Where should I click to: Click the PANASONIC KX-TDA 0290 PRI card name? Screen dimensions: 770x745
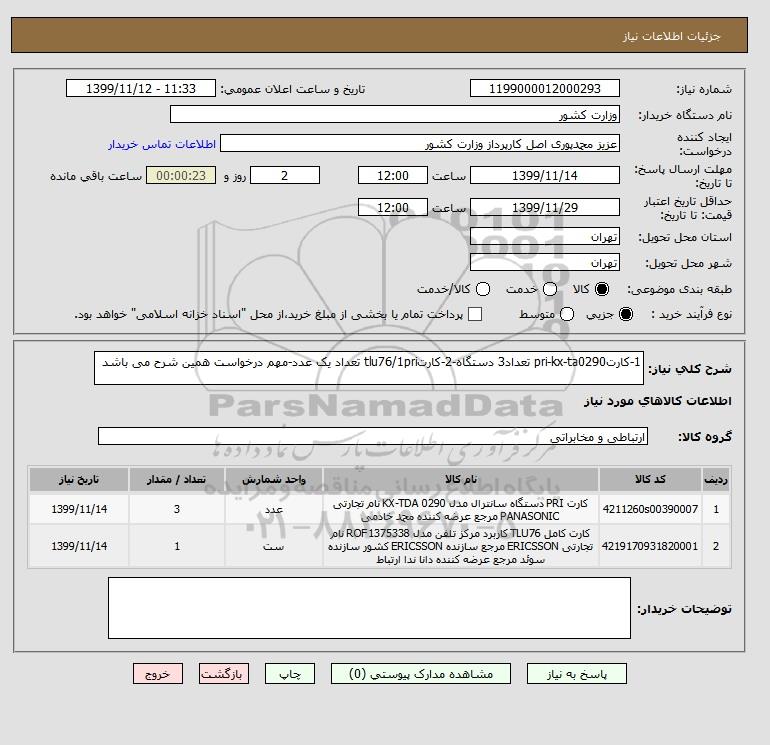461,510
